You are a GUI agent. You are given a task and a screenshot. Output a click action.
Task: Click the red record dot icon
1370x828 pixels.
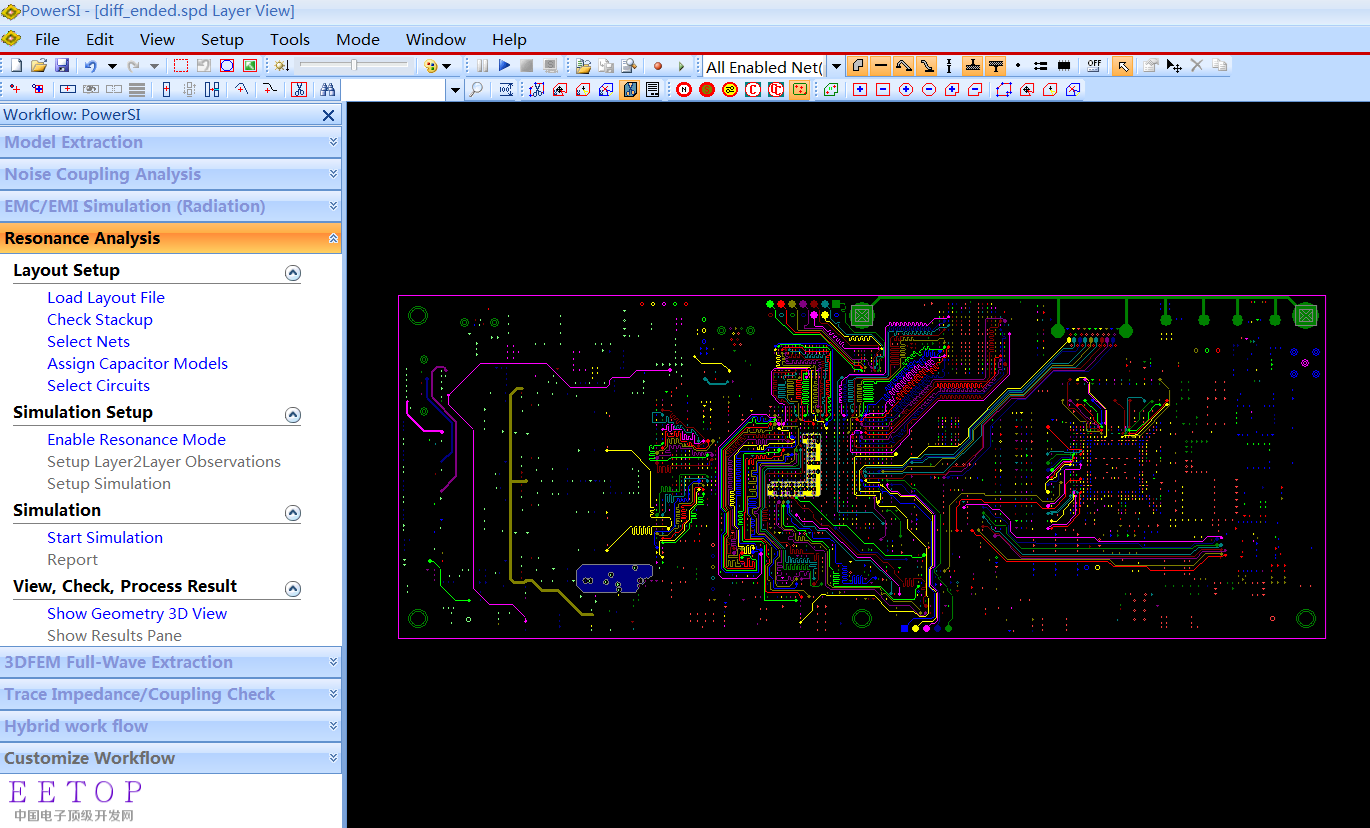tap(658, 66)
